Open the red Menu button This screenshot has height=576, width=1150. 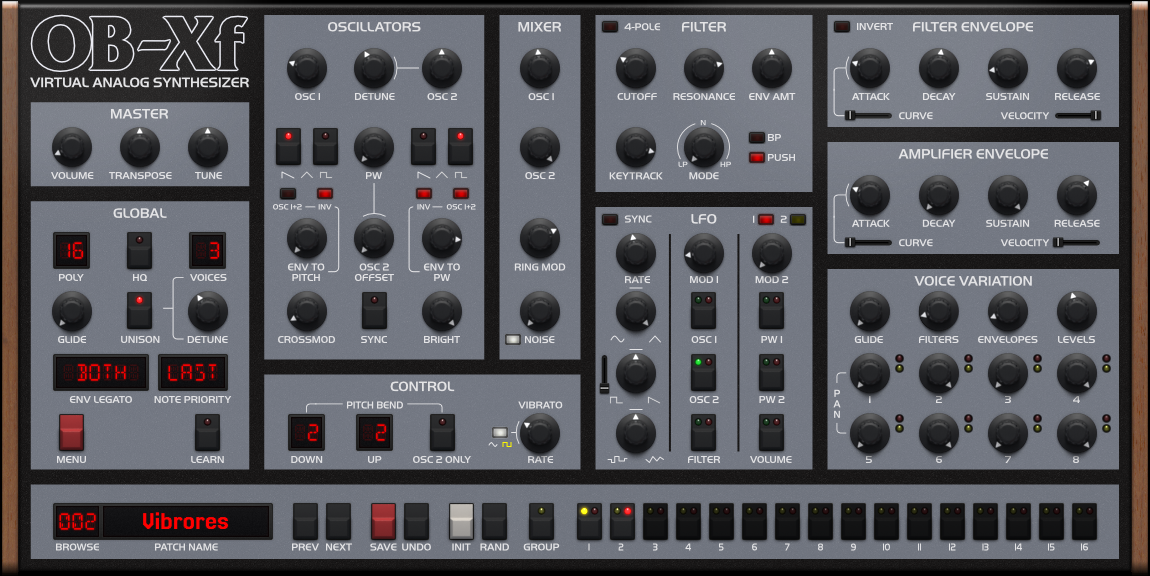click(71, 433)
